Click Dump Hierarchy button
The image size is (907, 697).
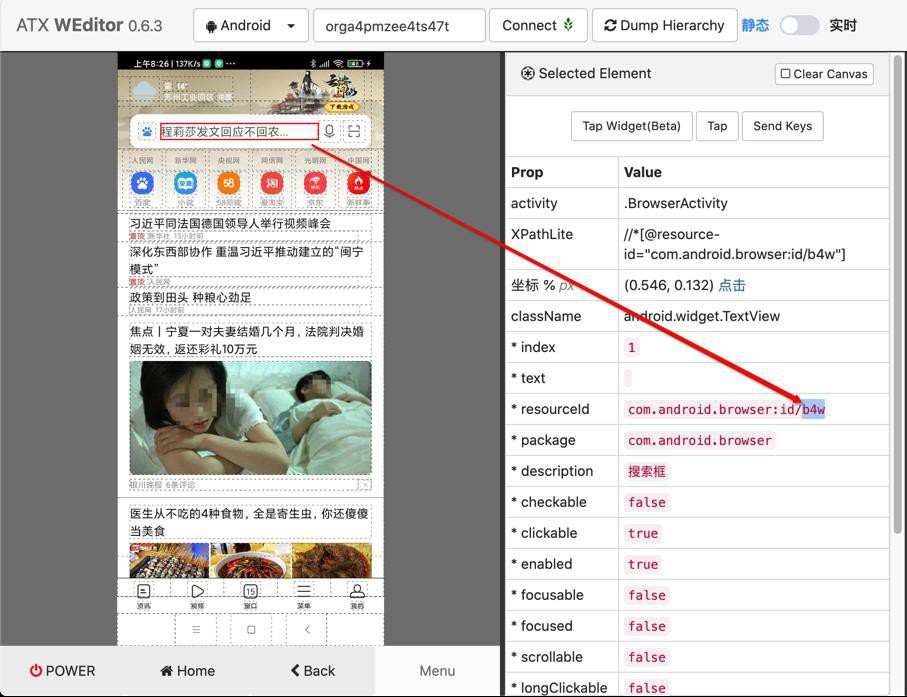point(665,25)
